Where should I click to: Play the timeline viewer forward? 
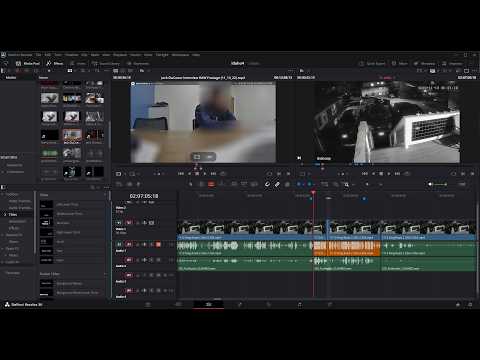(x=389, y=174)
